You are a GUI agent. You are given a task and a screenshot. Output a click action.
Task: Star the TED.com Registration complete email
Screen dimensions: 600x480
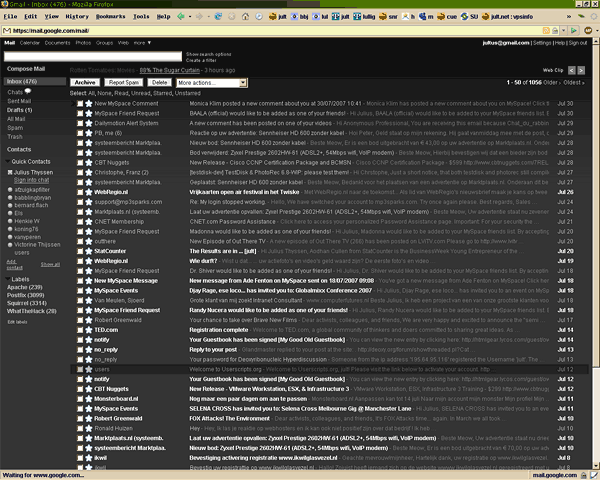click(x=89, y=330)
